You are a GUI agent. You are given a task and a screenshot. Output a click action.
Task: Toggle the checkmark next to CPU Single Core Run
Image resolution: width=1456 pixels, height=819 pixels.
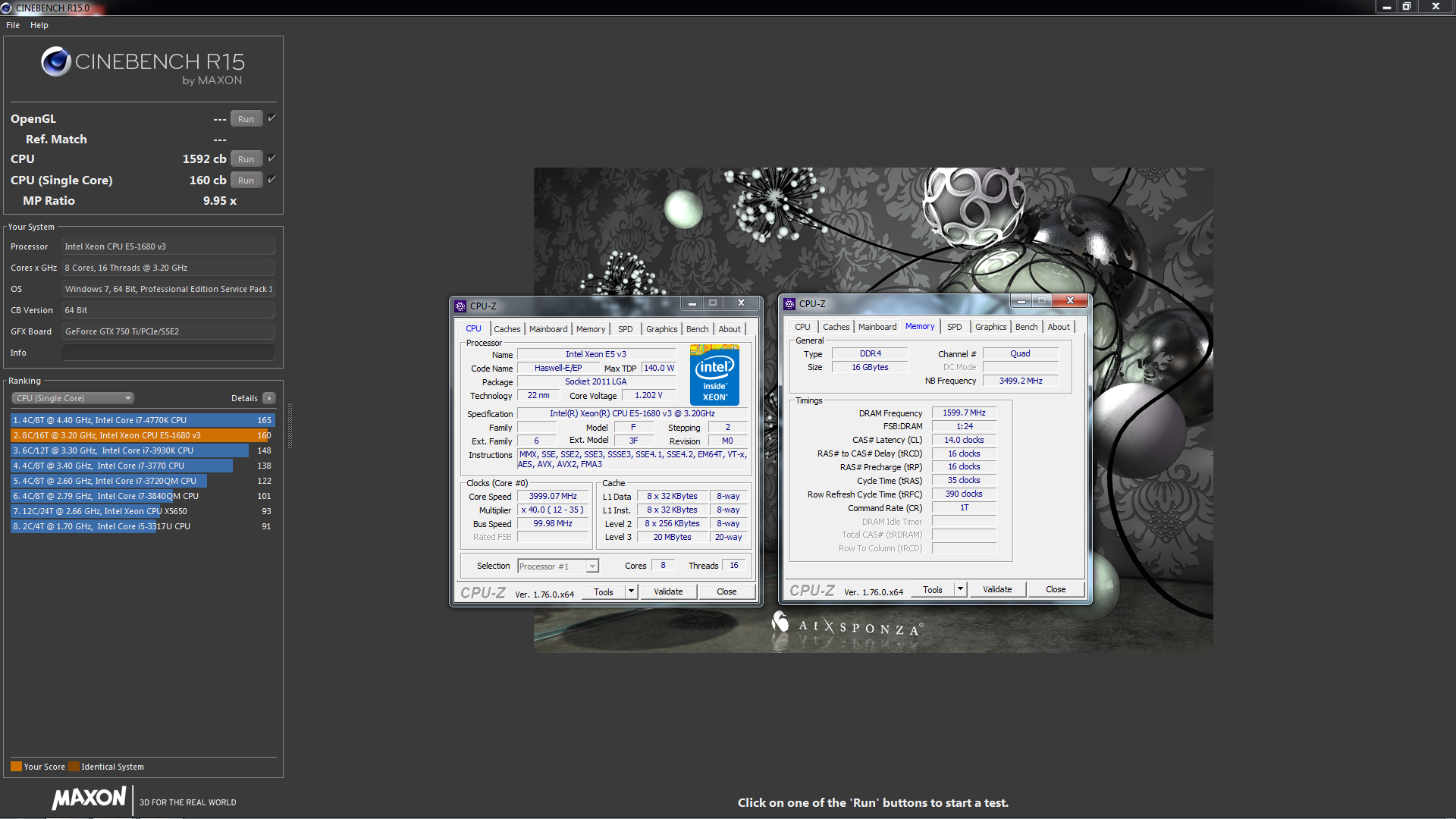[x=271, y=180]
